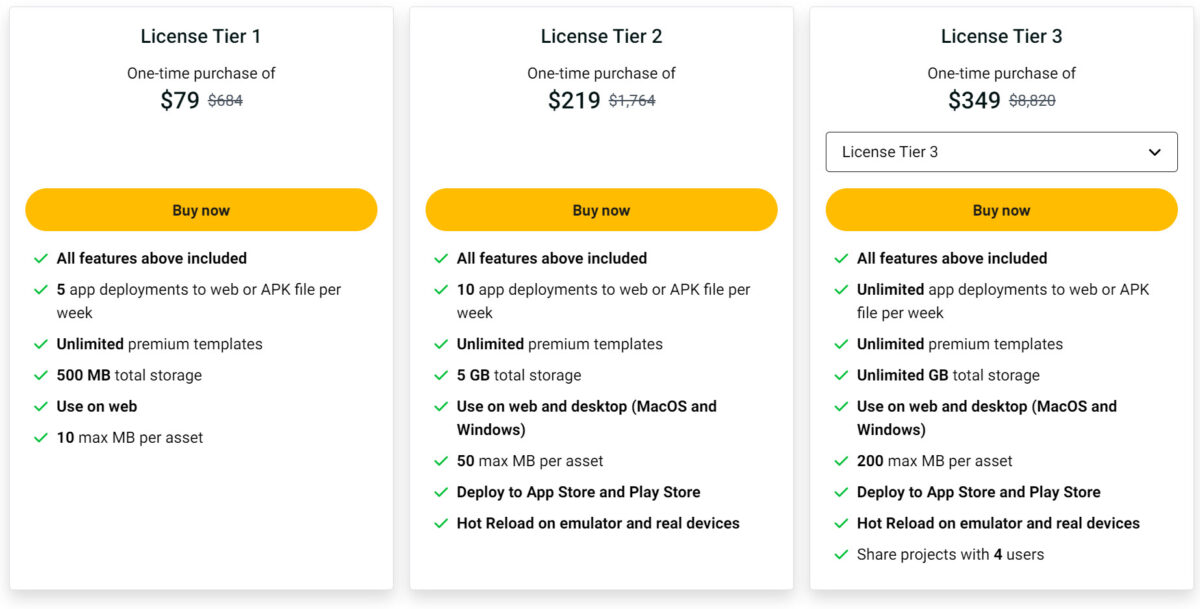Click Buy now for License Tier 2
1200x609 pixels.
coord(601,210)
